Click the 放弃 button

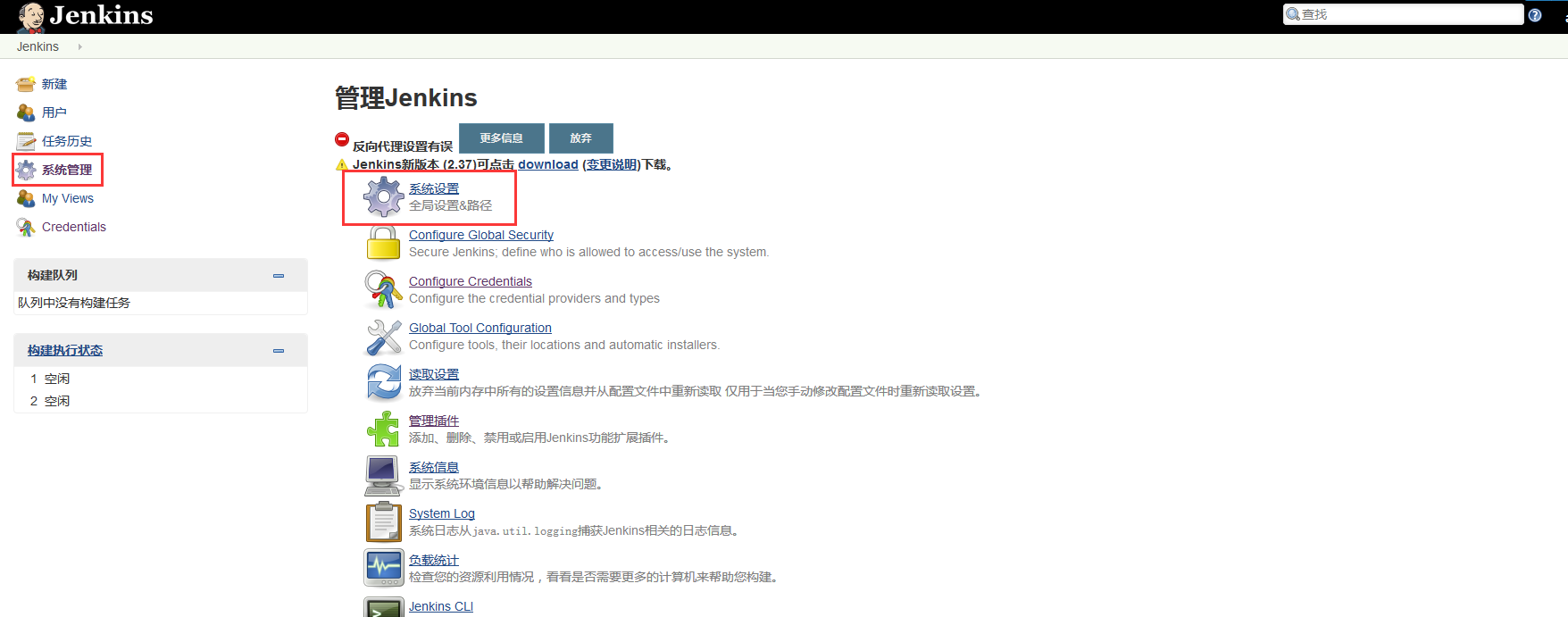click(581, 138)
